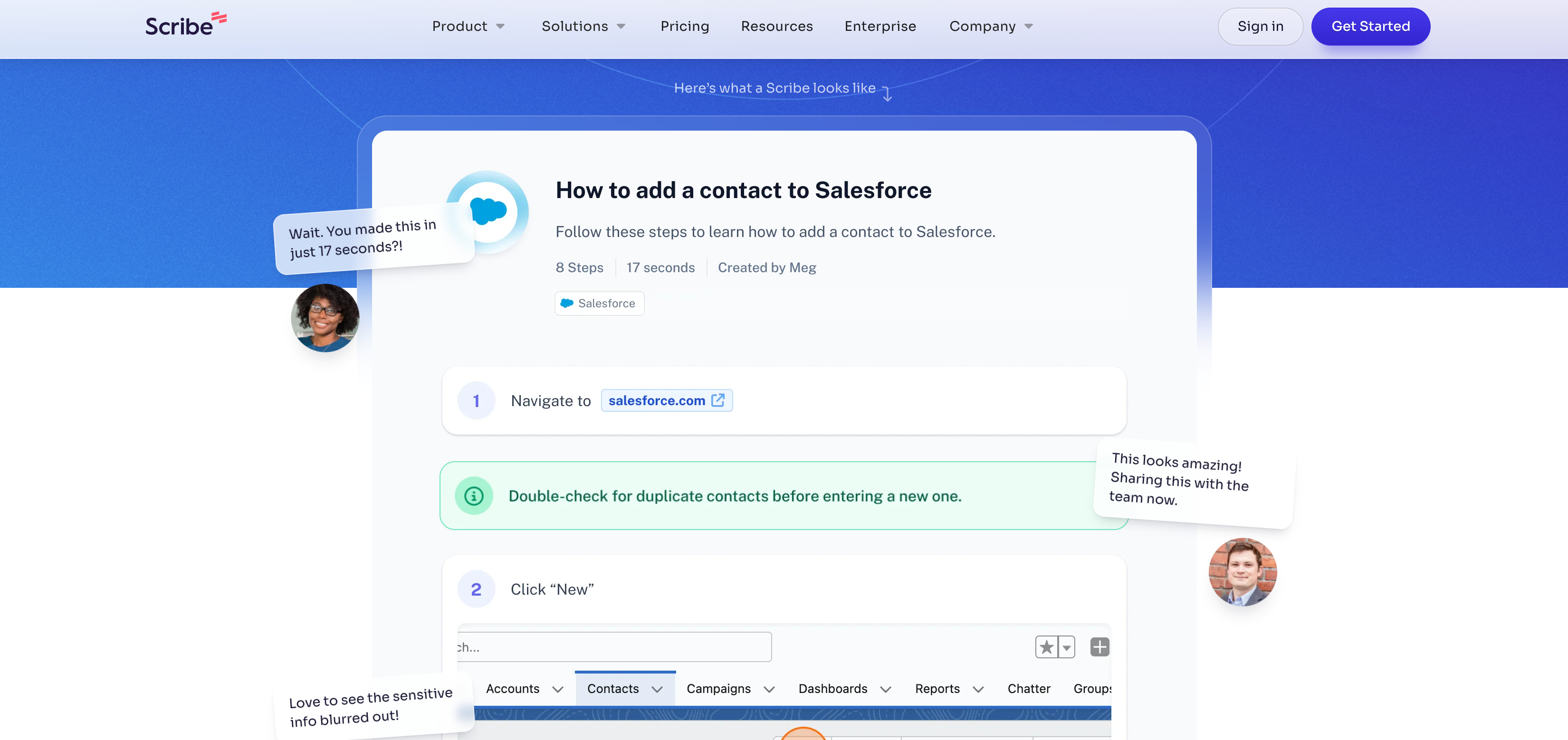Click the 'Click "New"' step text
This screenshot has width=1568, height=740.
coord(552,590)
